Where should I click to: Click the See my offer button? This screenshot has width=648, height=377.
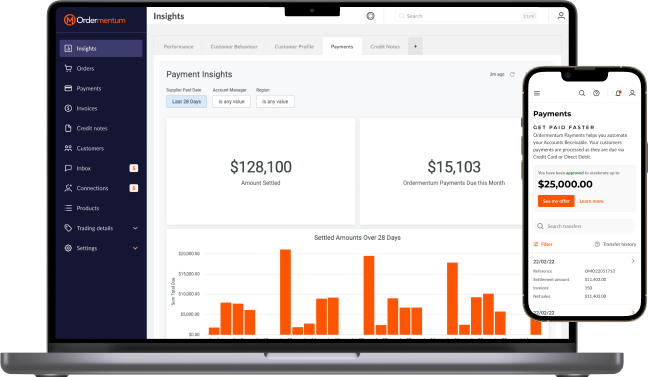(556, 201)
